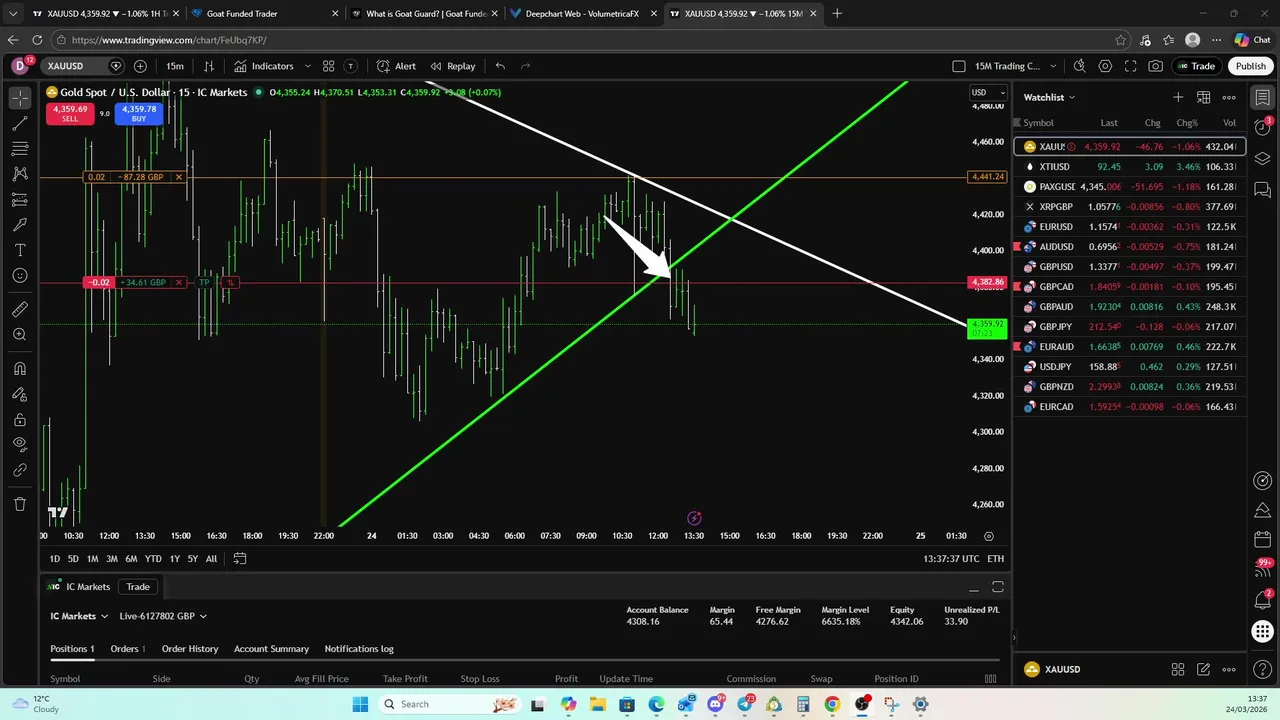Select the crosshair cursor tool
Image resolution: width=1280 pixels, height=720 pixels.
coord(20,98)
